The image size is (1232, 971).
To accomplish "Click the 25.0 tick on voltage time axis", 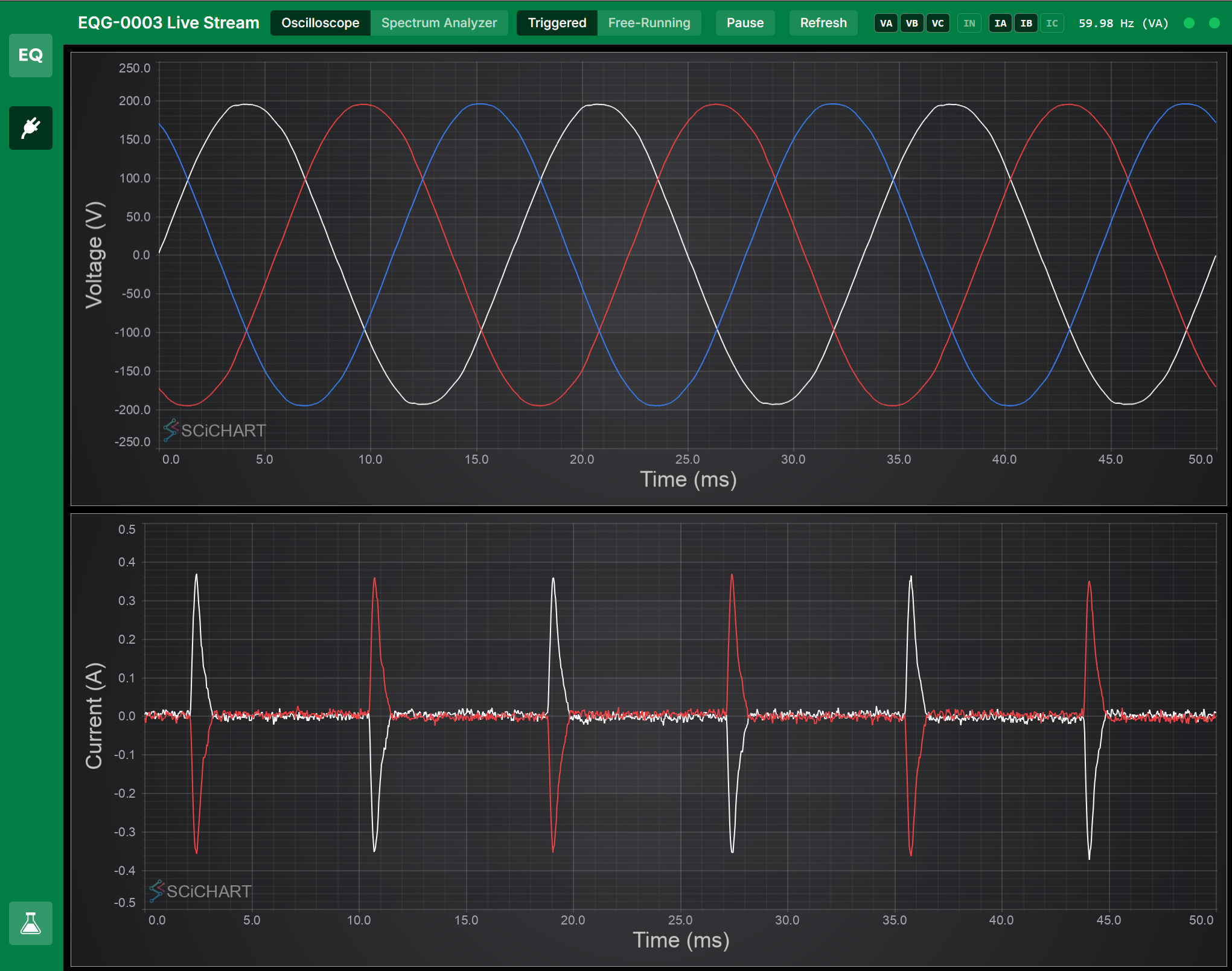I will click(688, 460).
